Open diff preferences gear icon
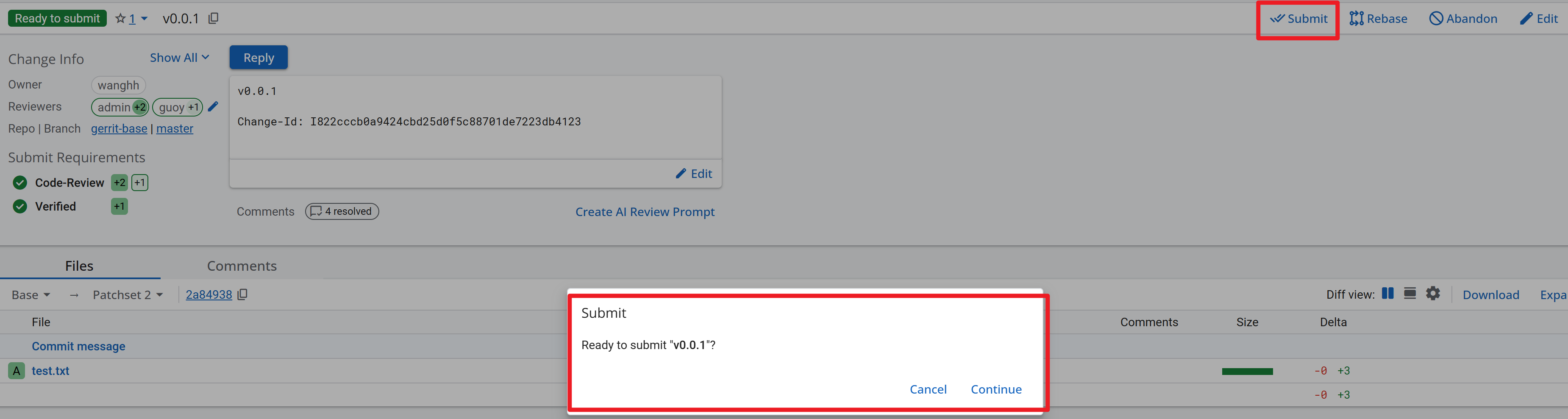This screenshot has width=1568, height=419. [1433, 294]
